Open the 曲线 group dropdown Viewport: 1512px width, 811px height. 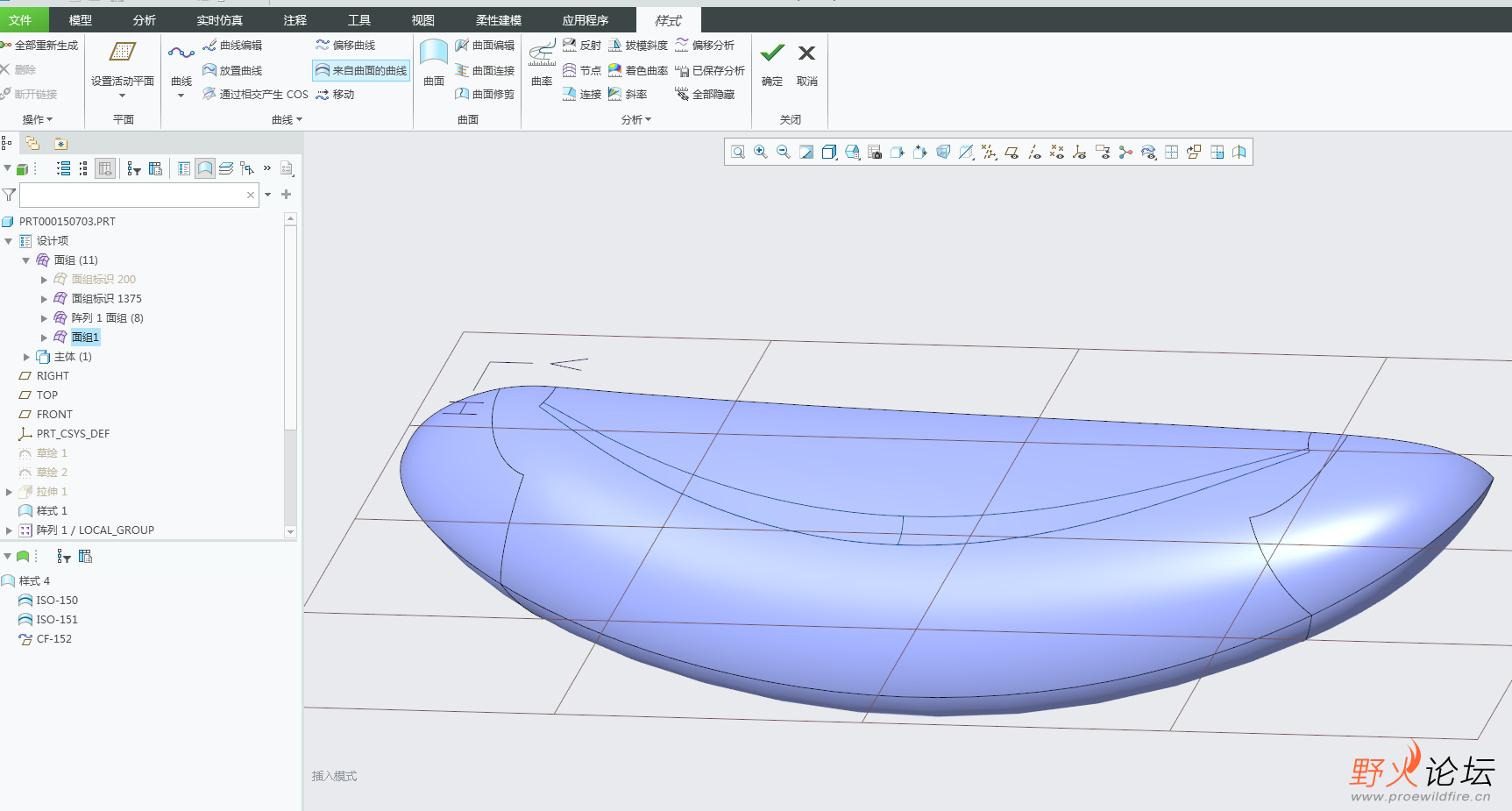click(x=287, y=119)
